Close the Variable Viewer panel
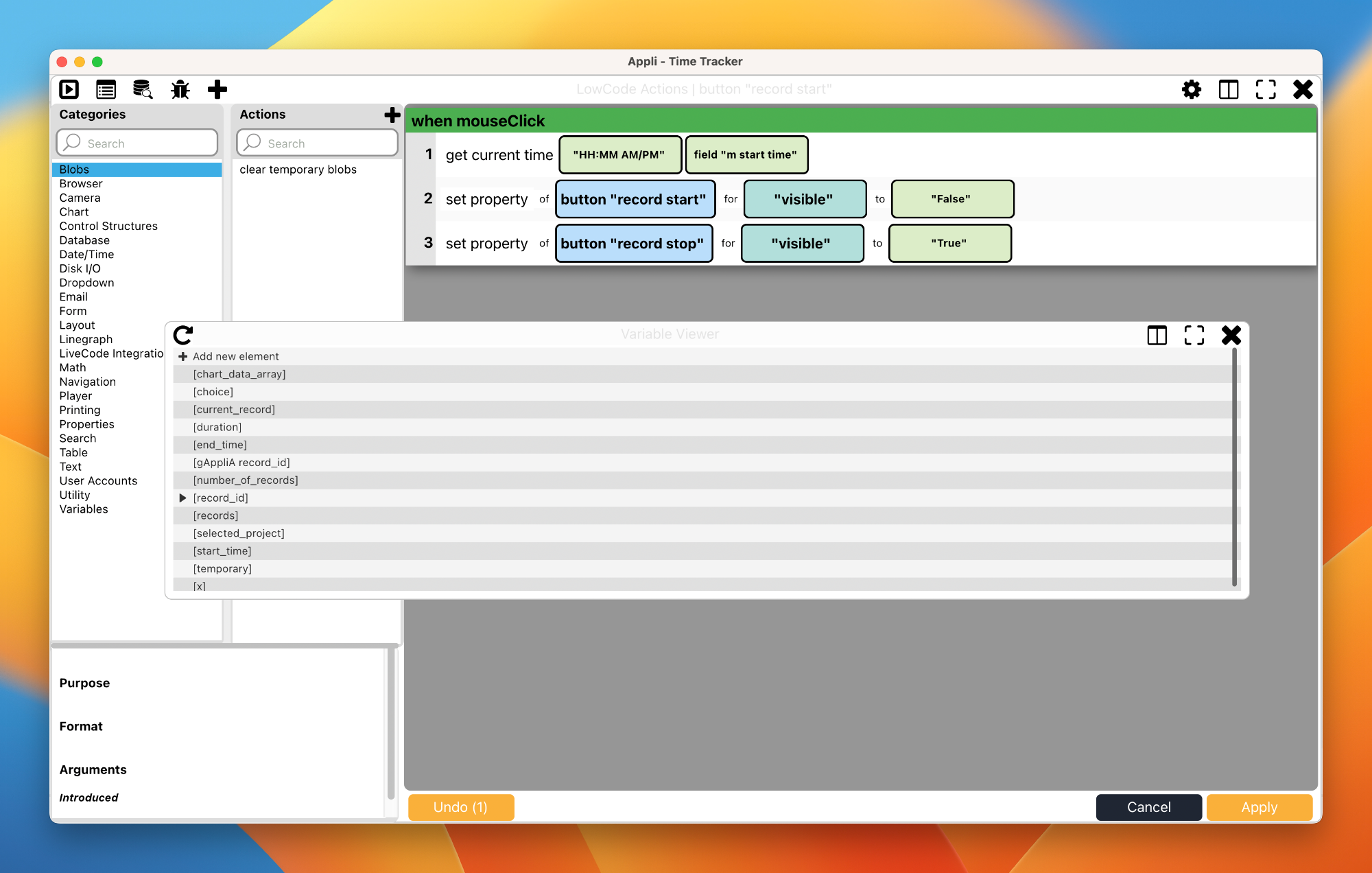 (x=1231, y=335)
